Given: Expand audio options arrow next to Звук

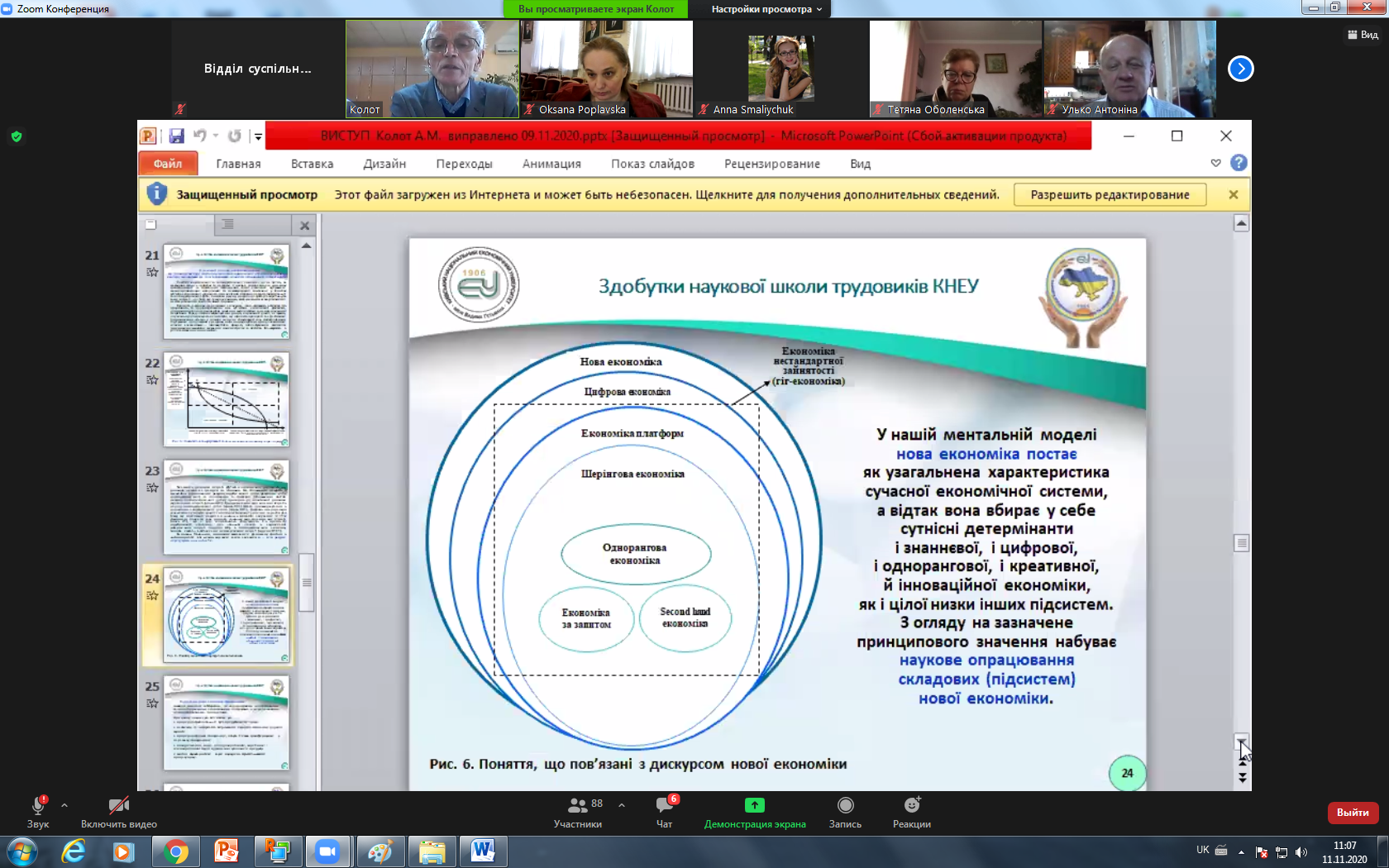Looking at the screenshot, I should (x=64, y=804).
